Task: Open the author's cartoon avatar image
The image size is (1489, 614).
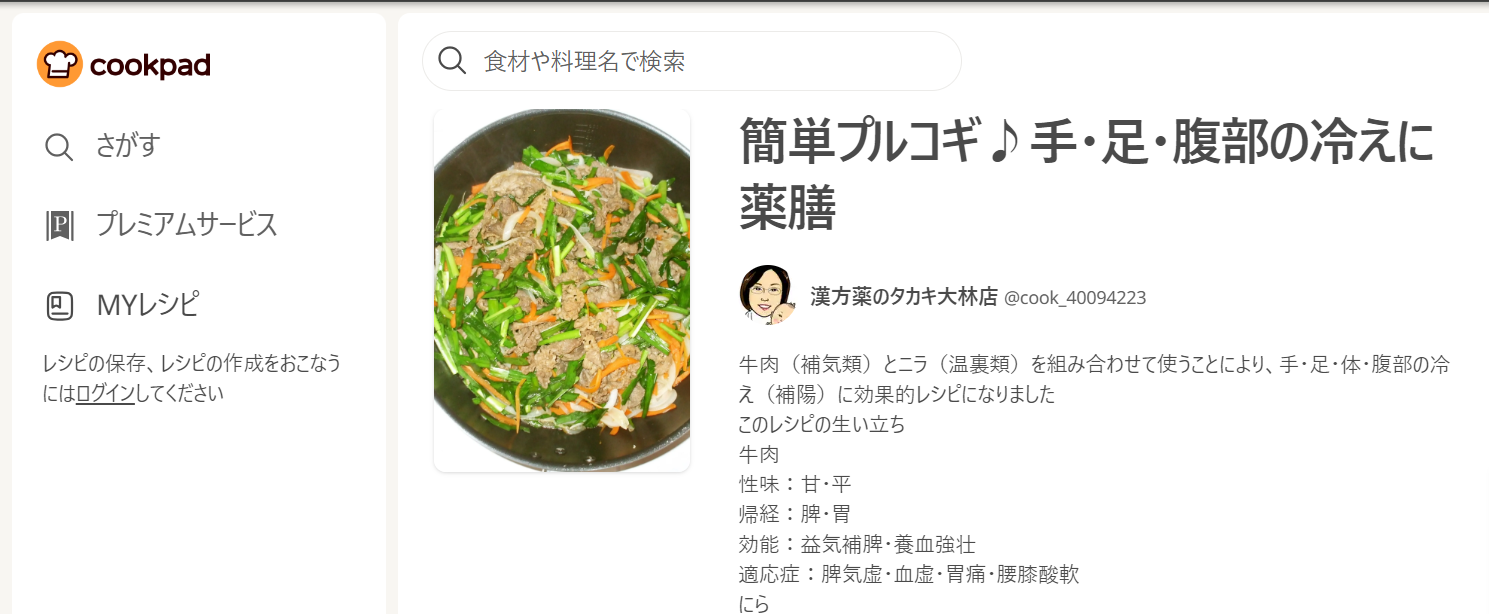Action: 768,295
